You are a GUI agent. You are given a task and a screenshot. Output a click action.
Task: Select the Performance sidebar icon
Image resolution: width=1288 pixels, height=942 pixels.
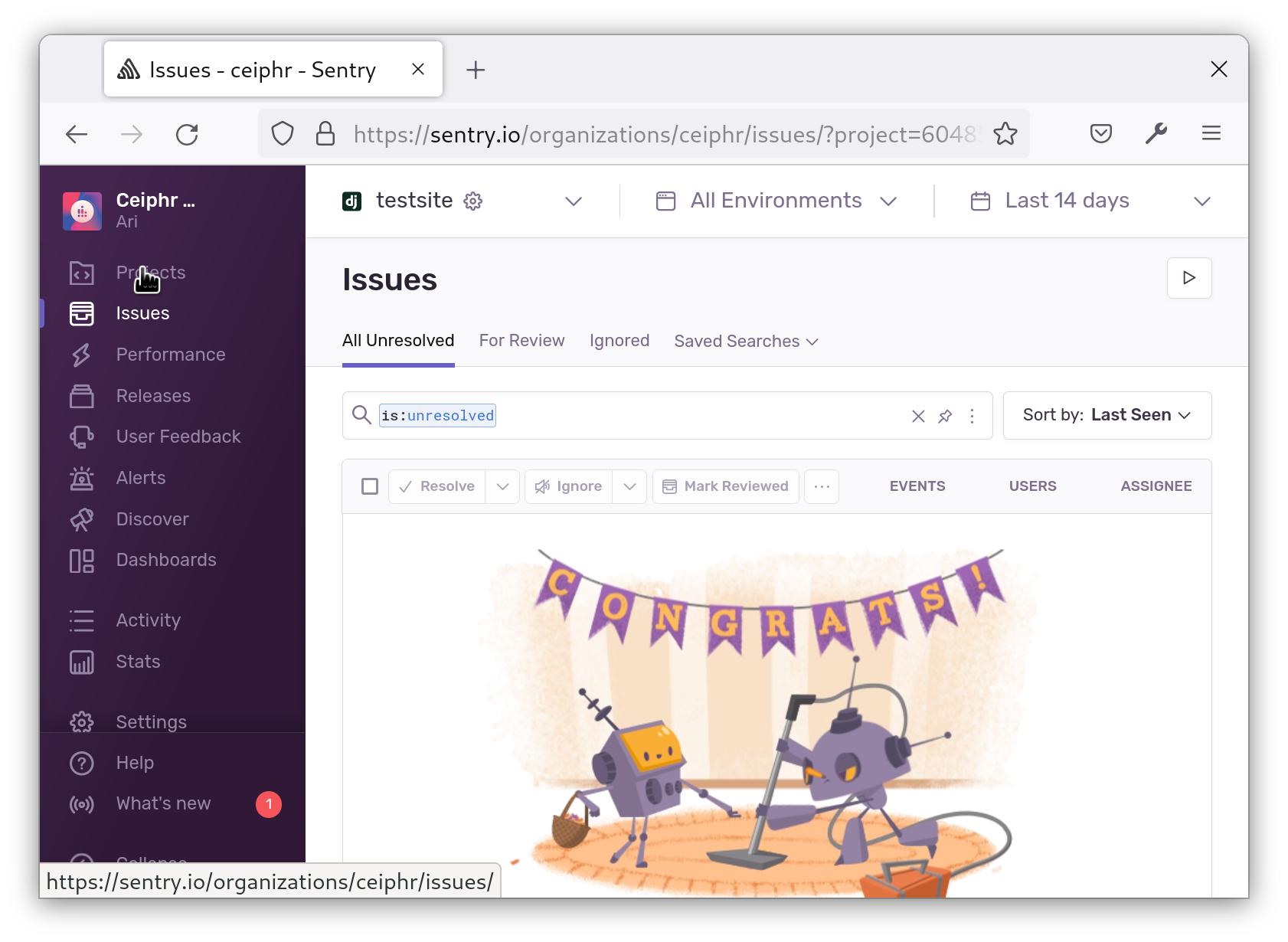tap(81, 354)
